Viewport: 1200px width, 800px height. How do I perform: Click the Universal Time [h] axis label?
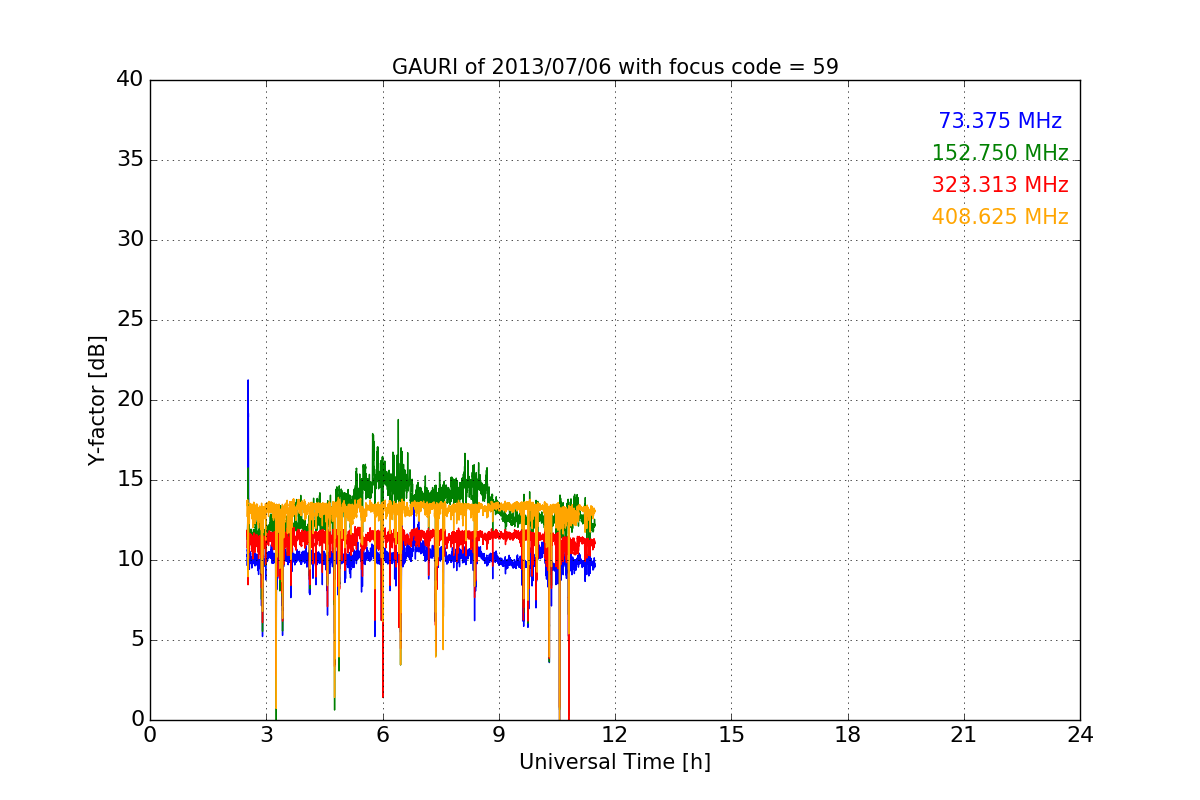pos(615,762)
